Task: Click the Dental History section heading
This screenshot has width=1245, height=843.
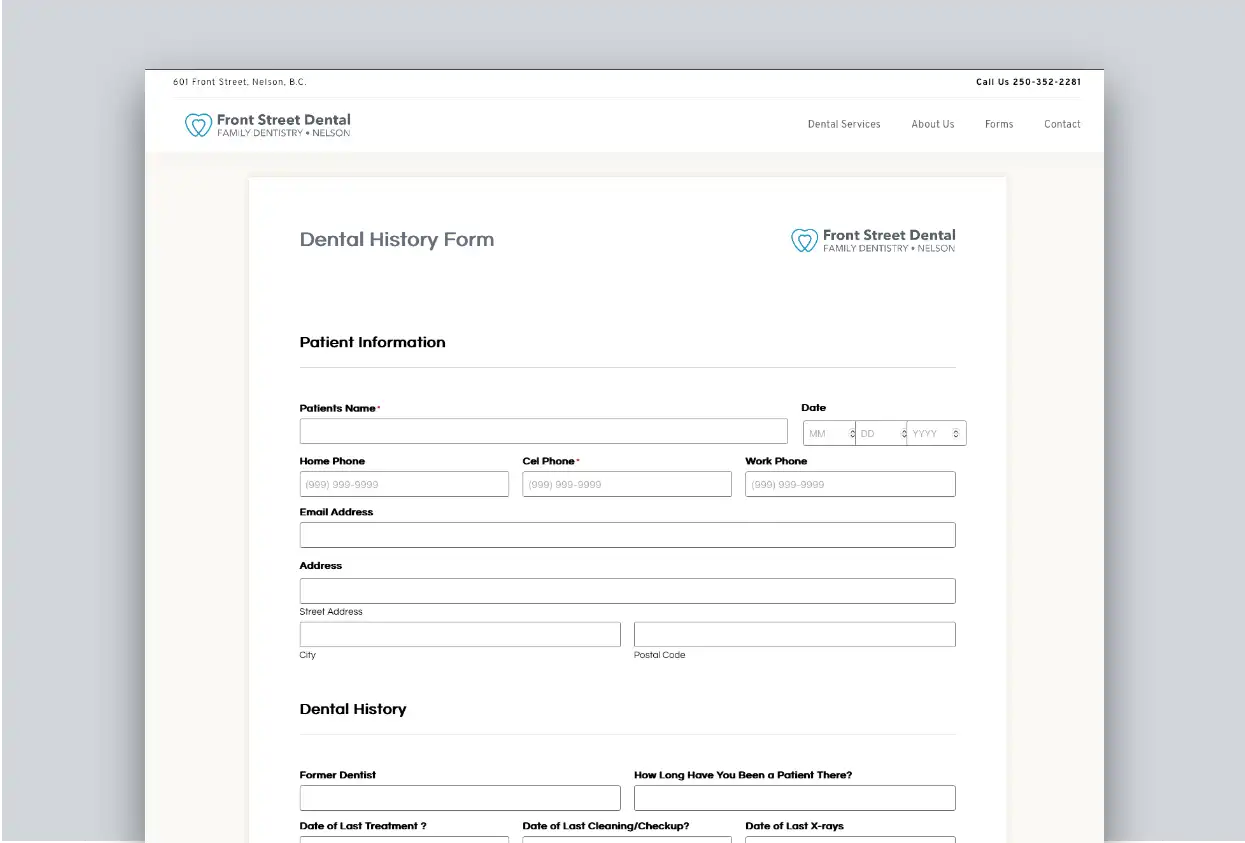Action: coord(353,709)
